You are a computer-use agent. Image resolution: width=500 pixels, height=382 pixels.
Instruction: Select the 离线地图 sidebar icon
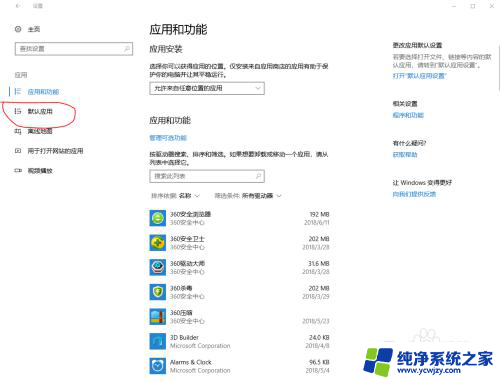click(18, 131)
